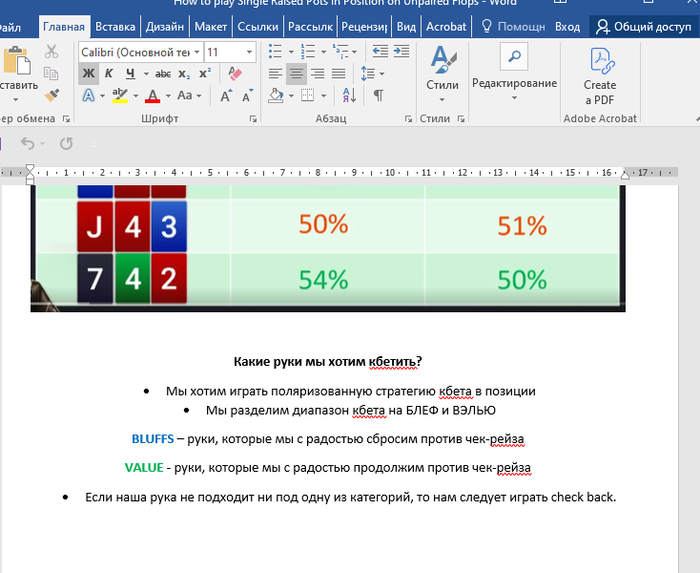Screen dimensions: 700x573
Task: Click heading Какие руки мы хотим кбетить?
Action: [328, 361]
